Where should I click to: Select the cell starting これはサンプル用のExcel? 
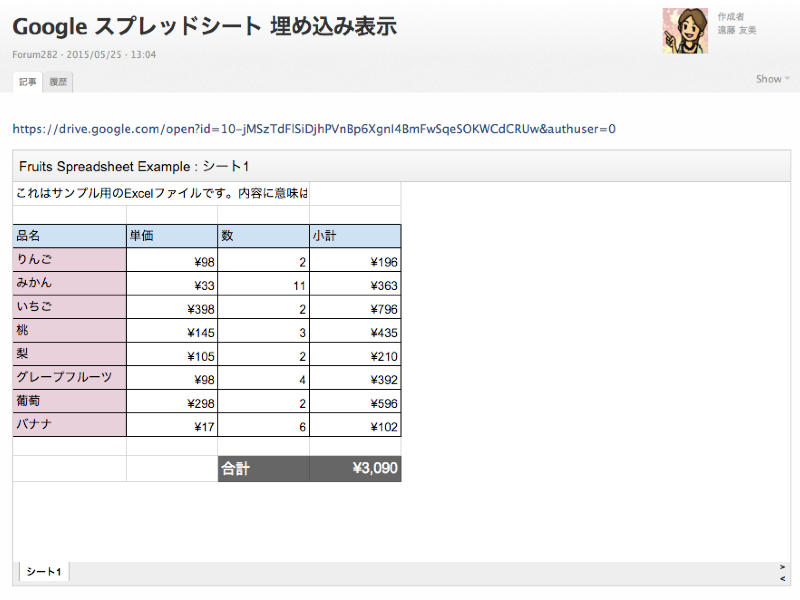(161, 193)
